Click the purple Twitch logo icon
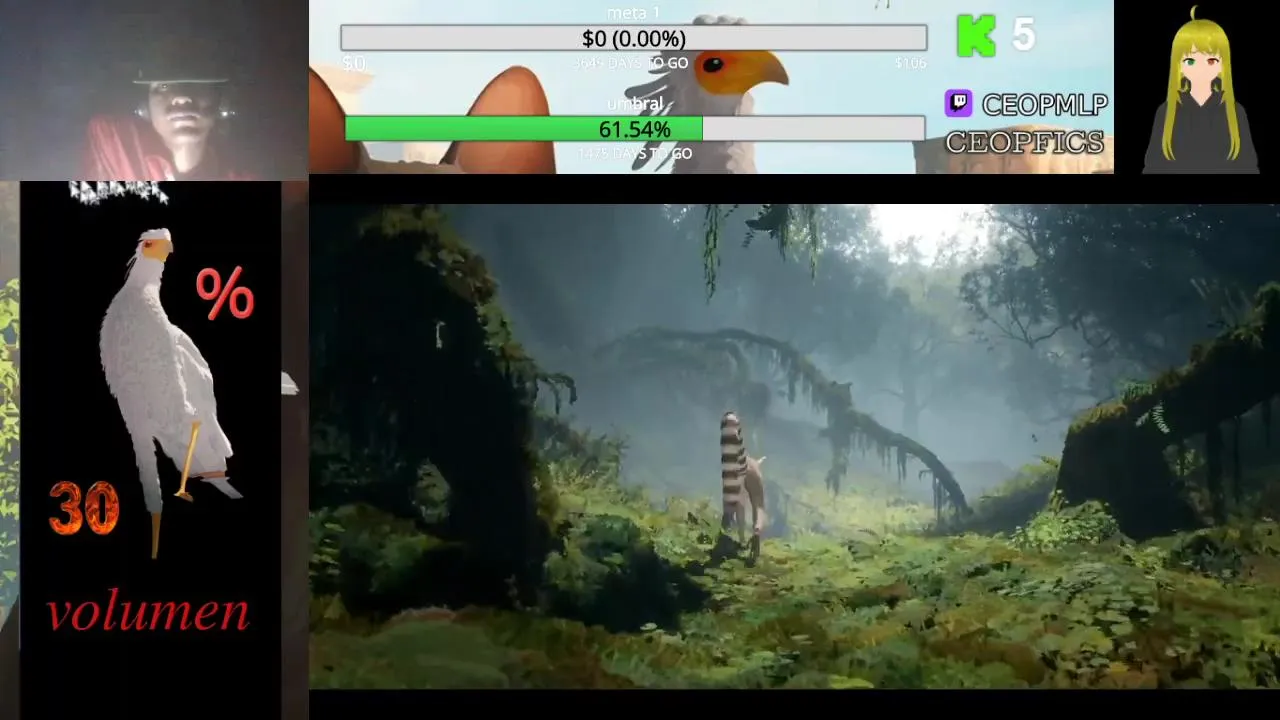This screenshot has height=720, width=1280. (x=958, y=103)
